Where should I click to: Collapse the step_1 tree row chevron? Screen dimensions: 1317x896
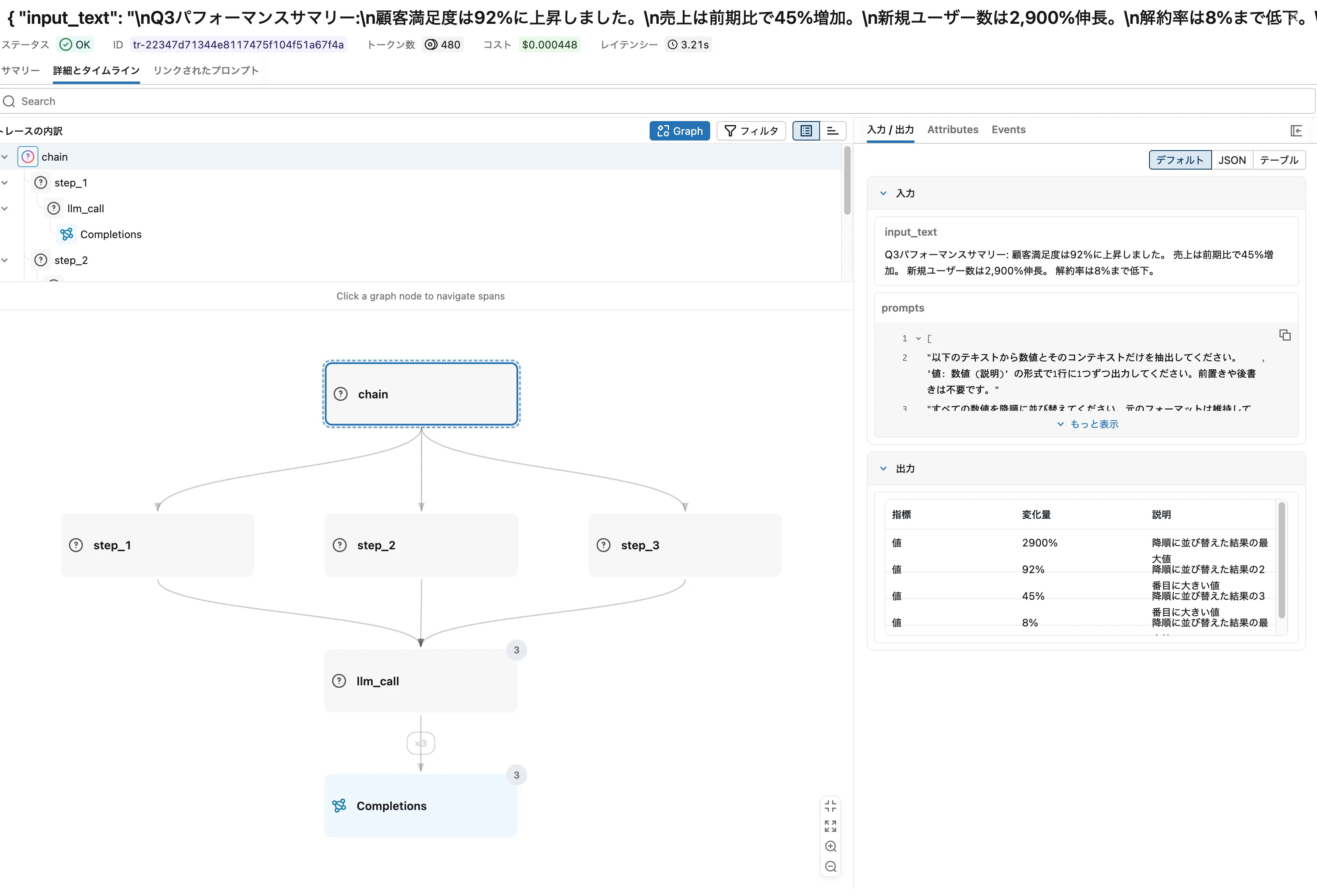pyautogui.click(x=4, y=182)
